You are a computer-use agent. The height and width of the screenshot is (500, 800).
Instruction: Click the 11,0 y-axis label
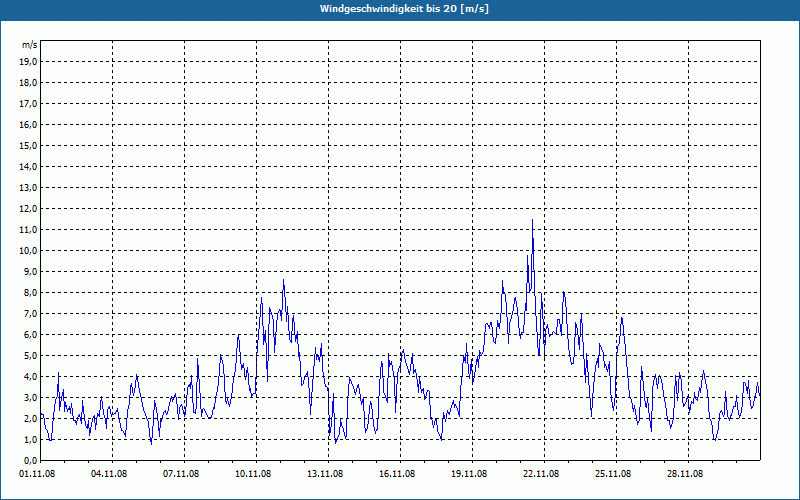28,230
